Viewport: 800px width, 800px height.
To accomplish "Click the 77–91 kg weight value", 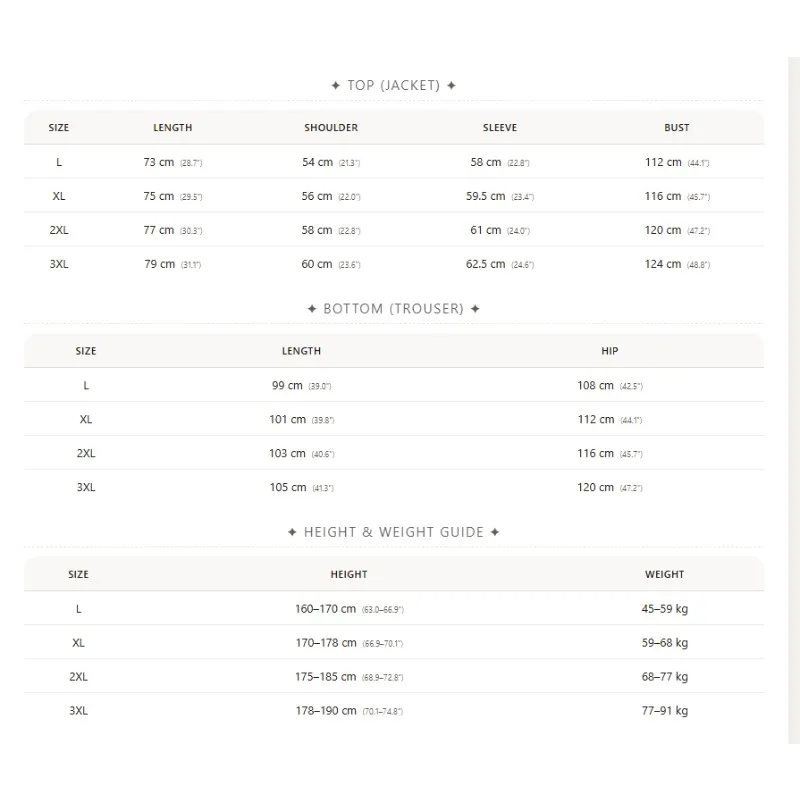I will 665,711.
